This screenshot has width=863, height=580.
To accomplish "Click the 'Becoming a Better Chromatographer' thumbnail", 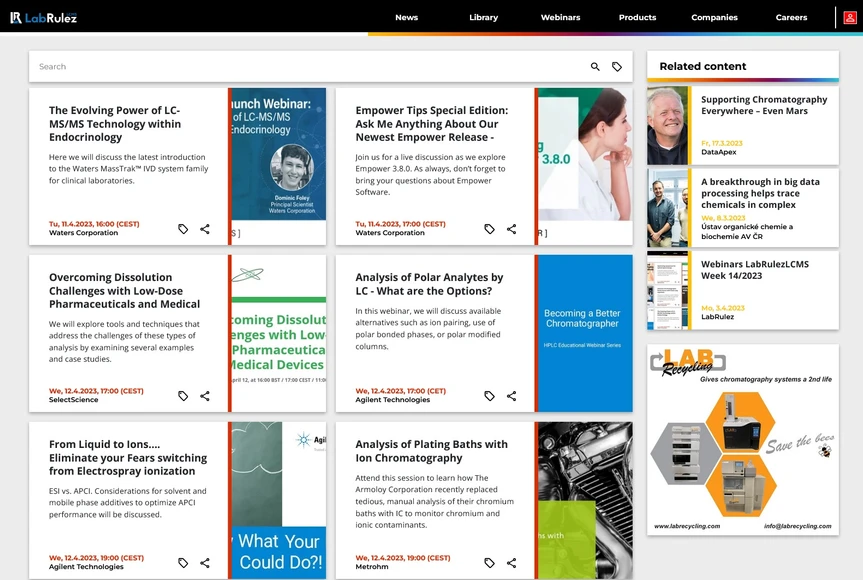I will (585, 333).
